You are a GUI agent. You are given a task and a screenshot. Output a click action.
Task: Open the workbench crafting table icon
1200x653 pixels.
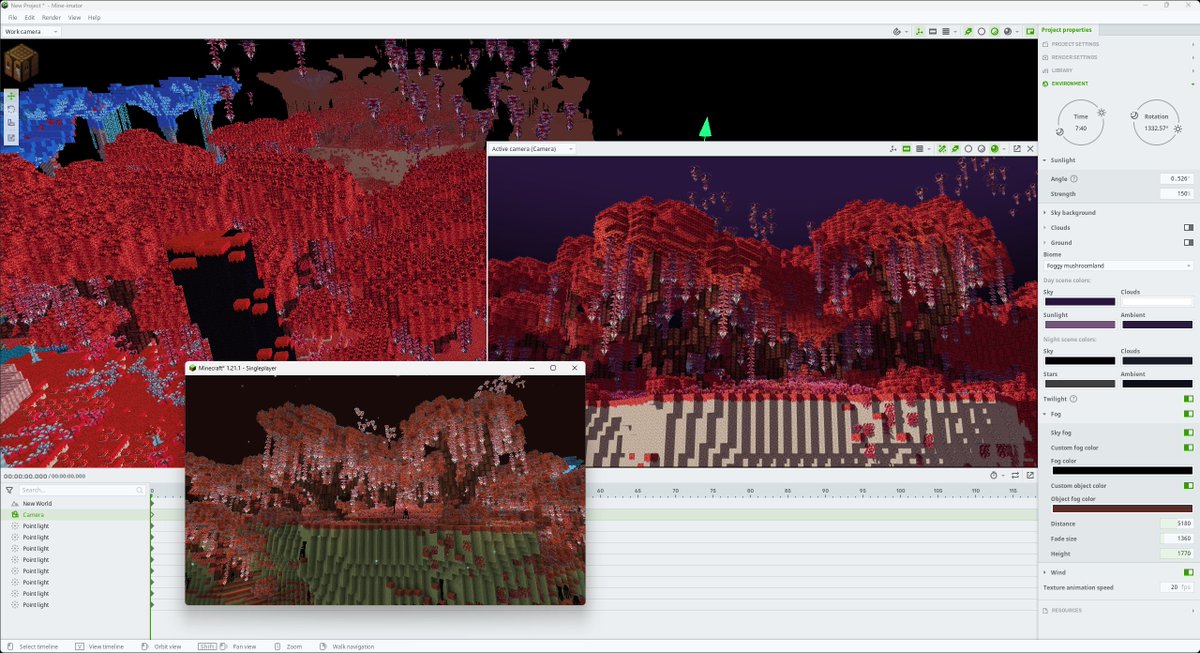(20, 63)
